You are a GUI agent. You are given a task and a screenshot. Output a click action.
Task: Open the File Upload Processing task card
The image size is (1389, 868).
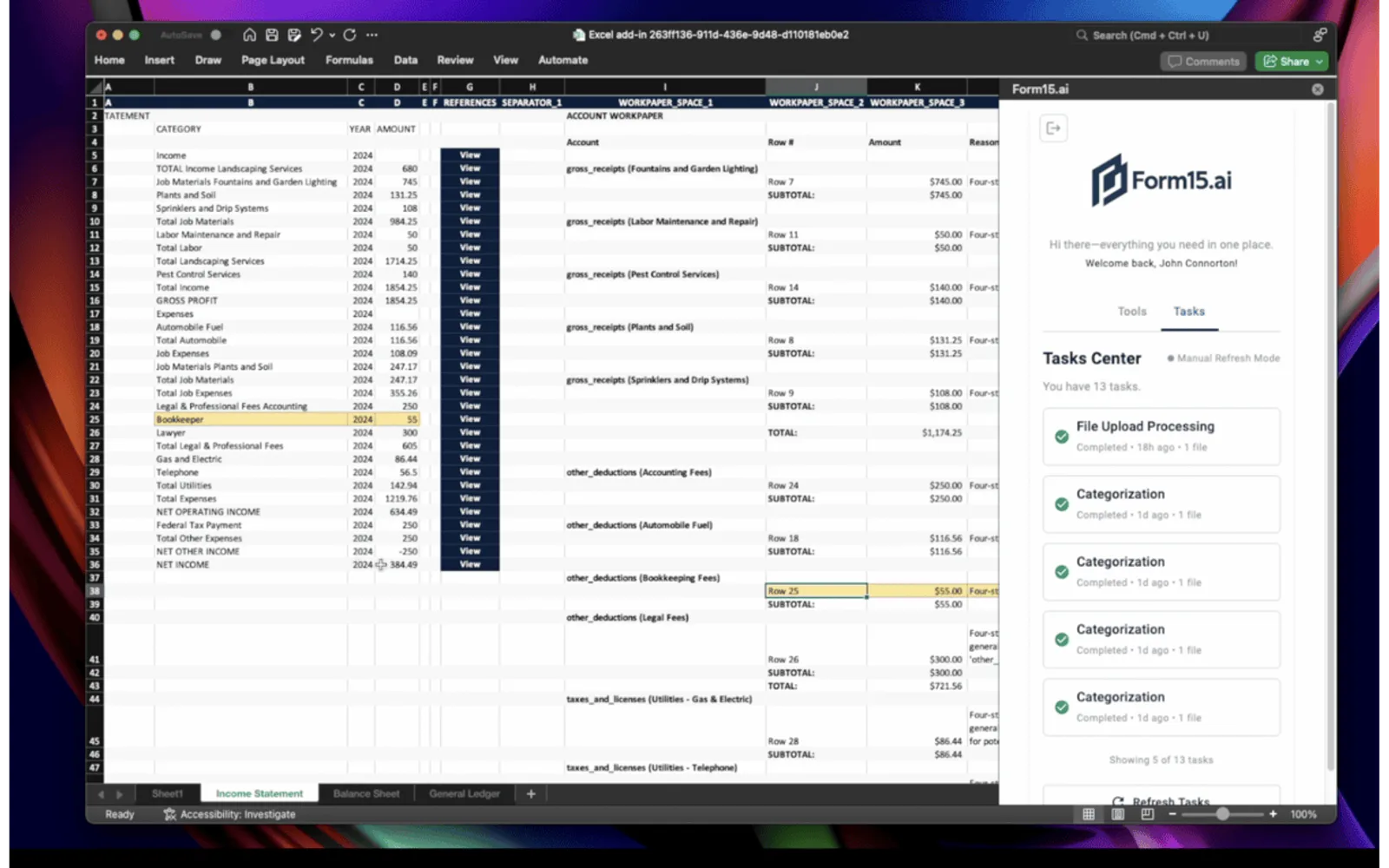tap(1162, 437)
